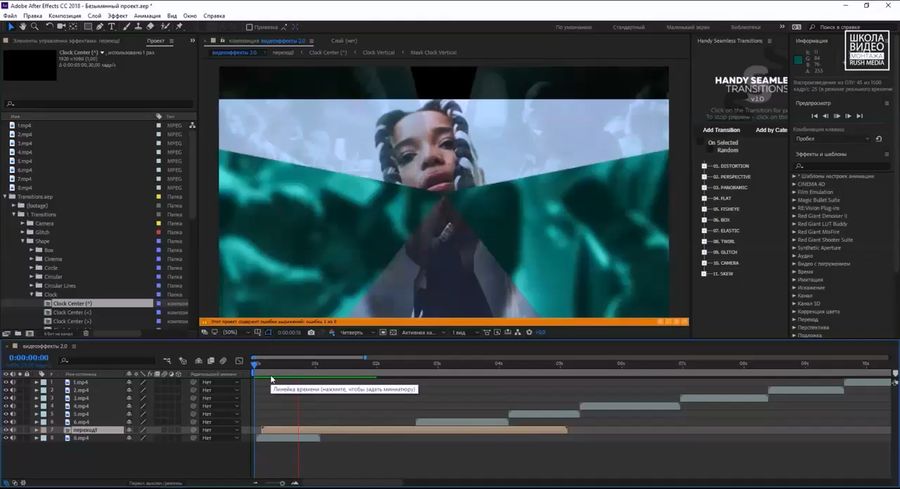This screenshot has width=900, height=489.
Task: Hide video of layer 1.mp4
Action: [x=6, y=382]
